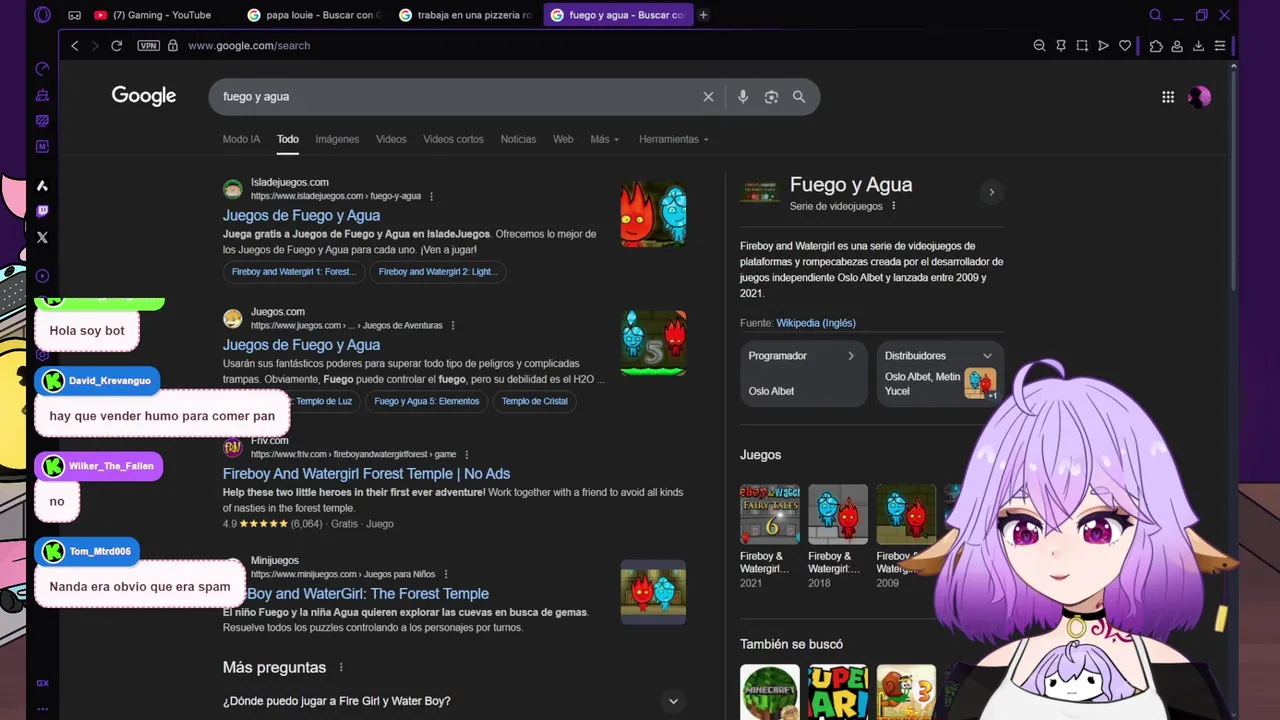1280x720 pixels.
Task: Clear the search box with X
Action: click(x=708, y=97)
